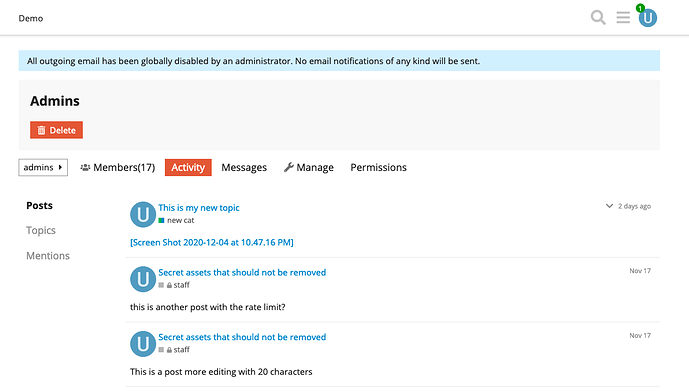Go to the Permissions tab
The height and width of the screenshot is (391, 689).
[378, 167]
